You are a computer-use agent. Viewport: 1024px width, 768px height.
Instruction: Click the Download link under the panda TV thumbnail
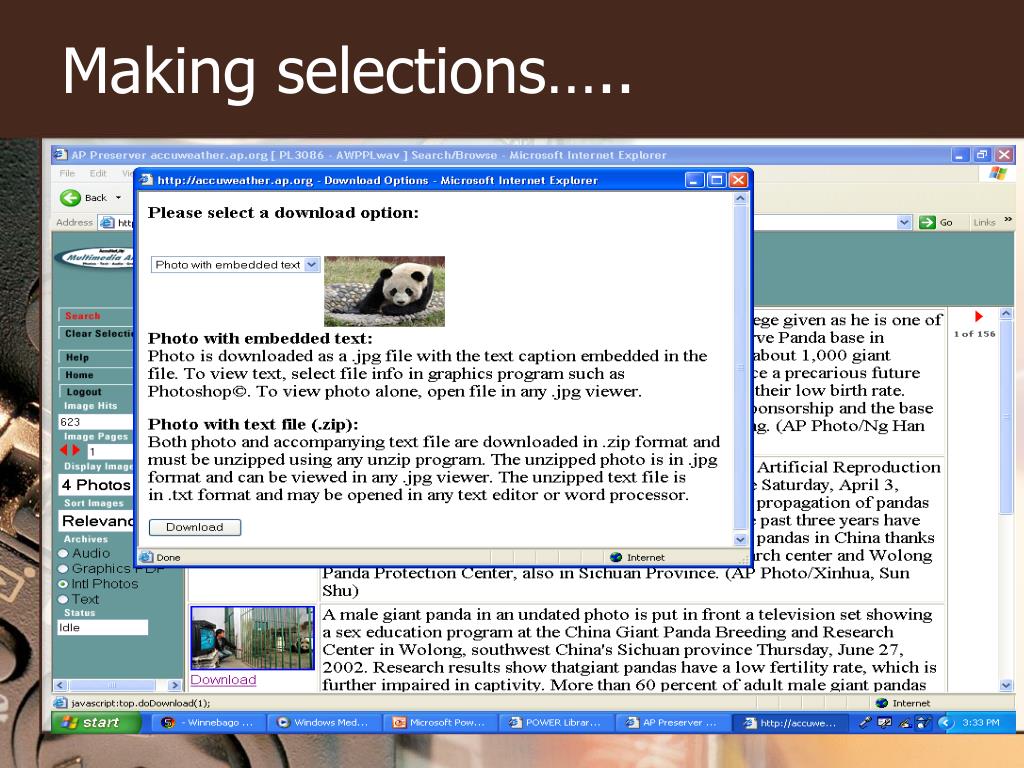coord(223,680)
